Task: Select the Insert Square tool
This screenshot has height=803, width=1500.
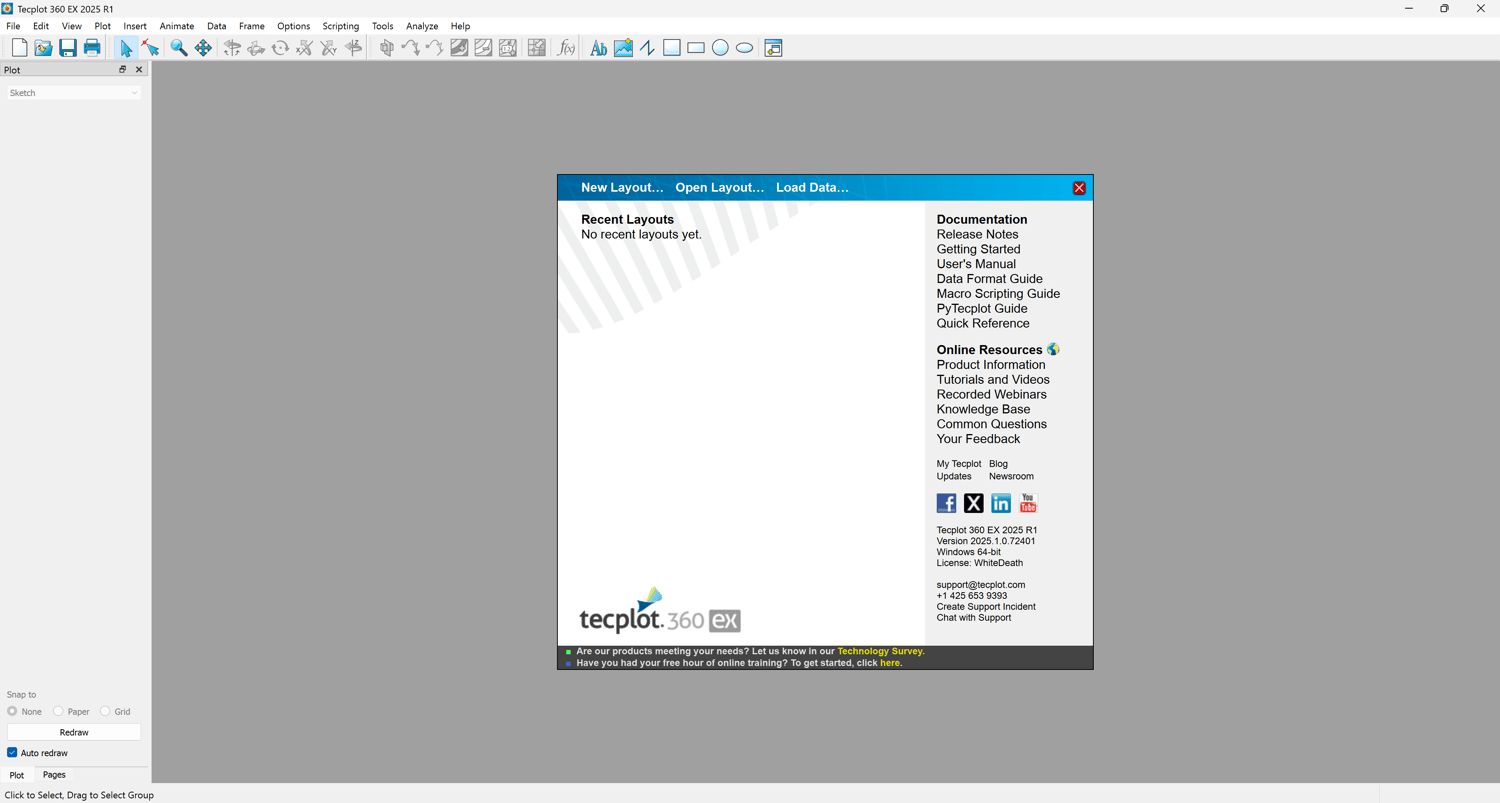Action: [672, 48]
